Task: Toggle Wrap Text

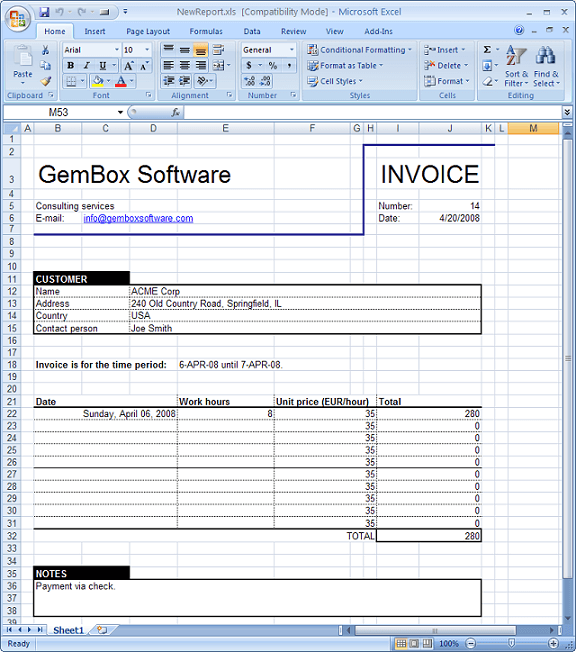Action: click(x=218, y=50)
